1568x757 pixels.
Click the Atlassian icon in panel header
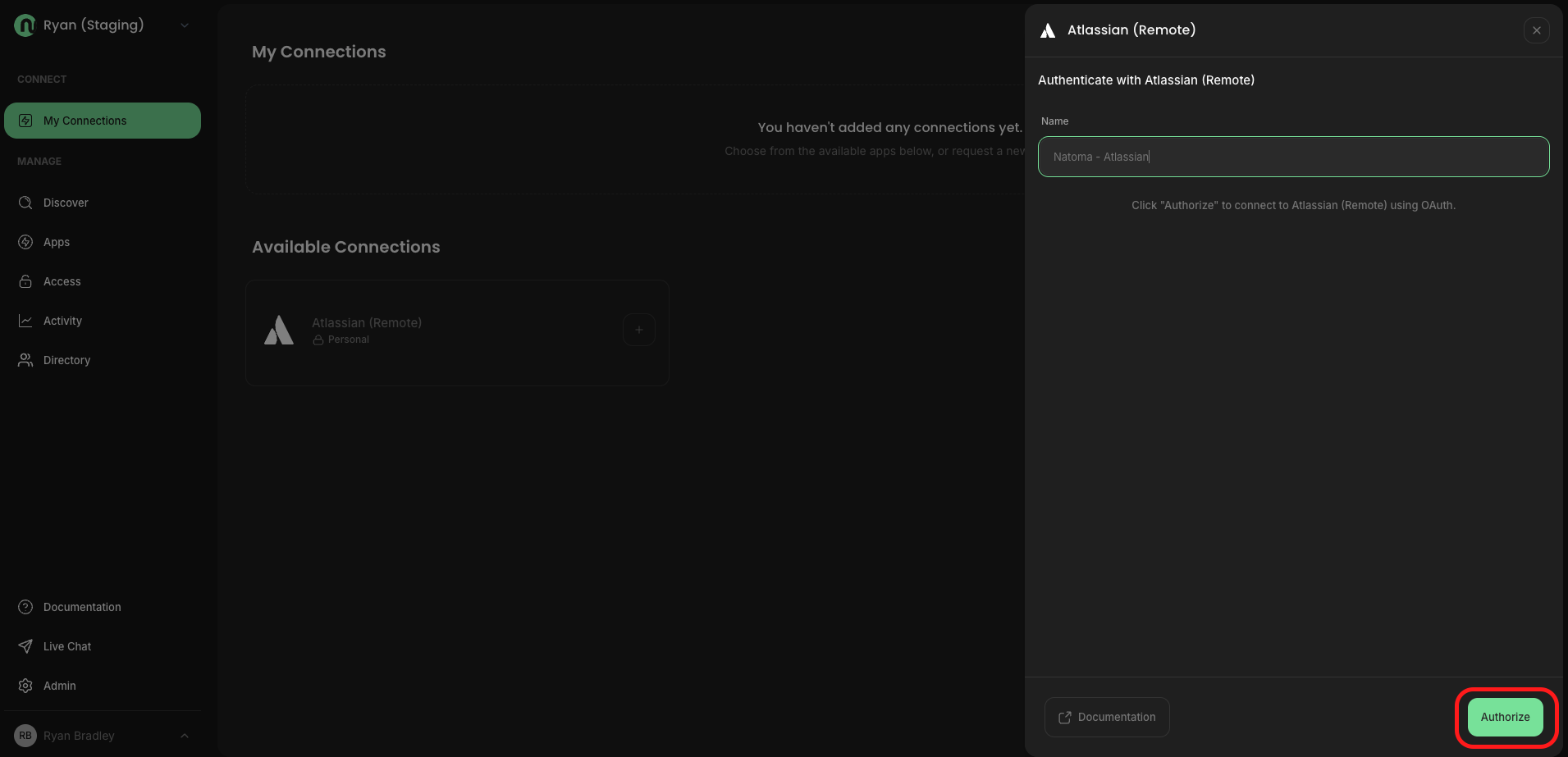[x=1048, y=30]
